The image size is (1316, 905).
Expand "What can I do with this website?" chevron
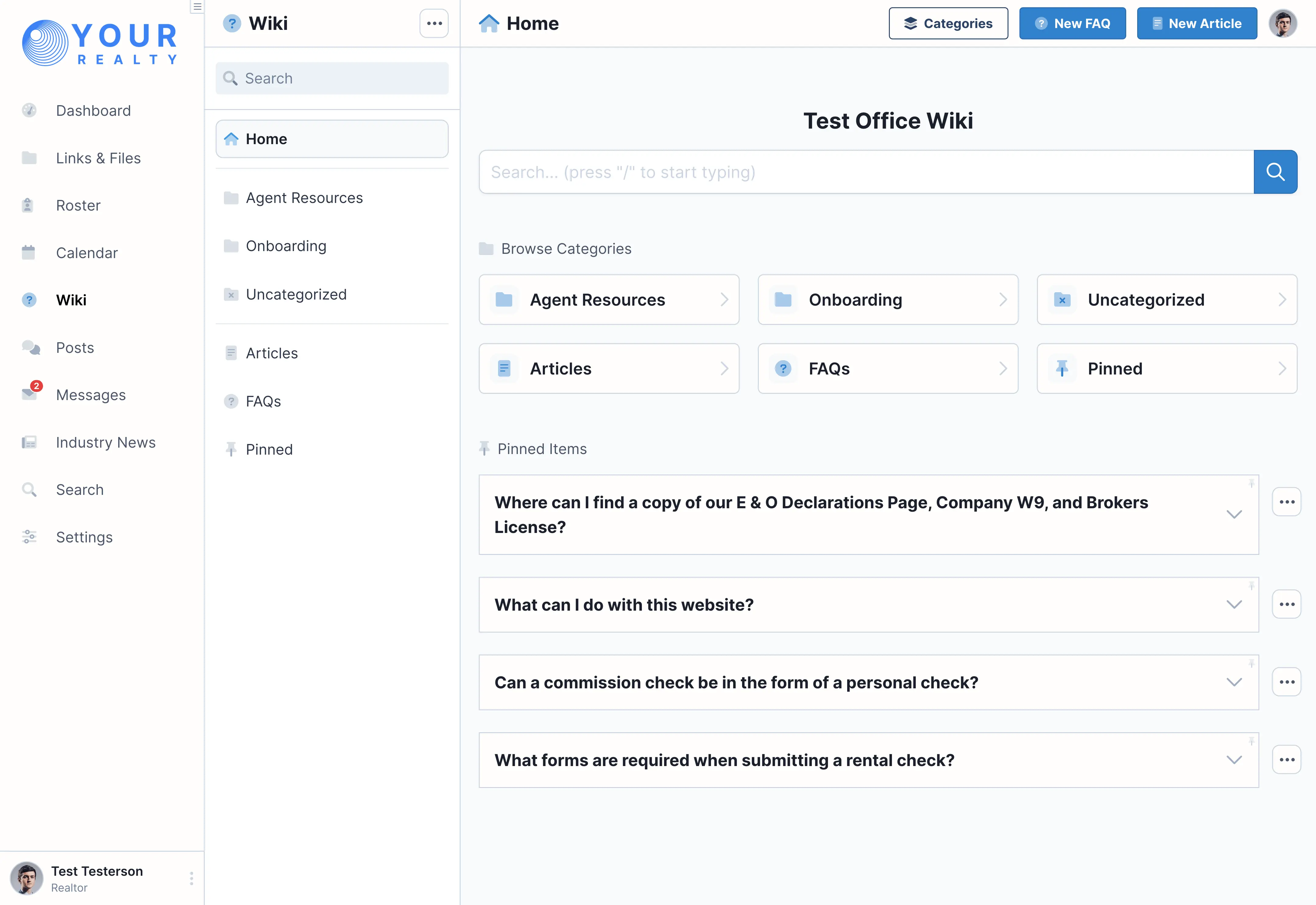pyautogui.click(x=1234, y=605)
